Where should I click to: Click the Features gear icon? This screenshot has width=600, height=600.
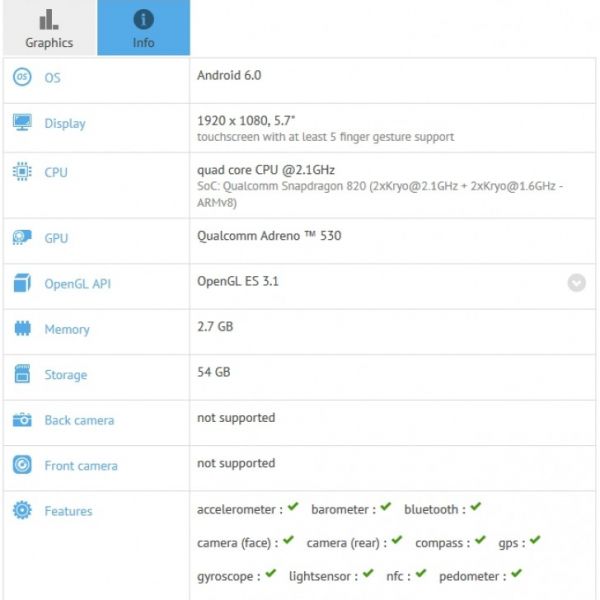(x=22, y=511)
